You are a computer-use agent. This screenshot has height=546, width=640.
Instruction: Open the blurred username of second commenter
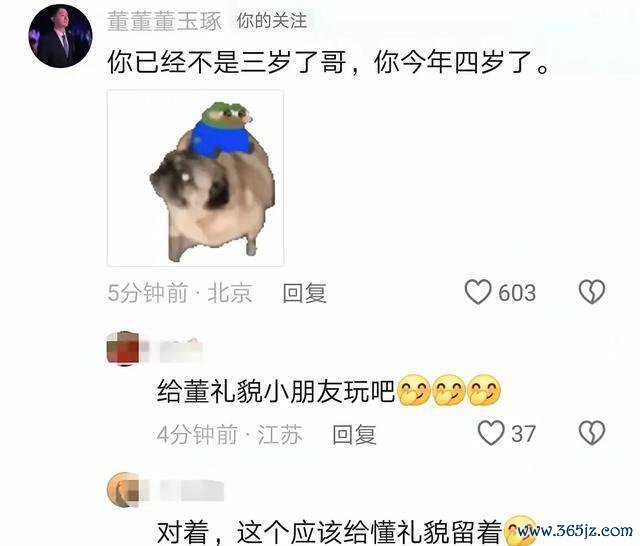[181, 350]
